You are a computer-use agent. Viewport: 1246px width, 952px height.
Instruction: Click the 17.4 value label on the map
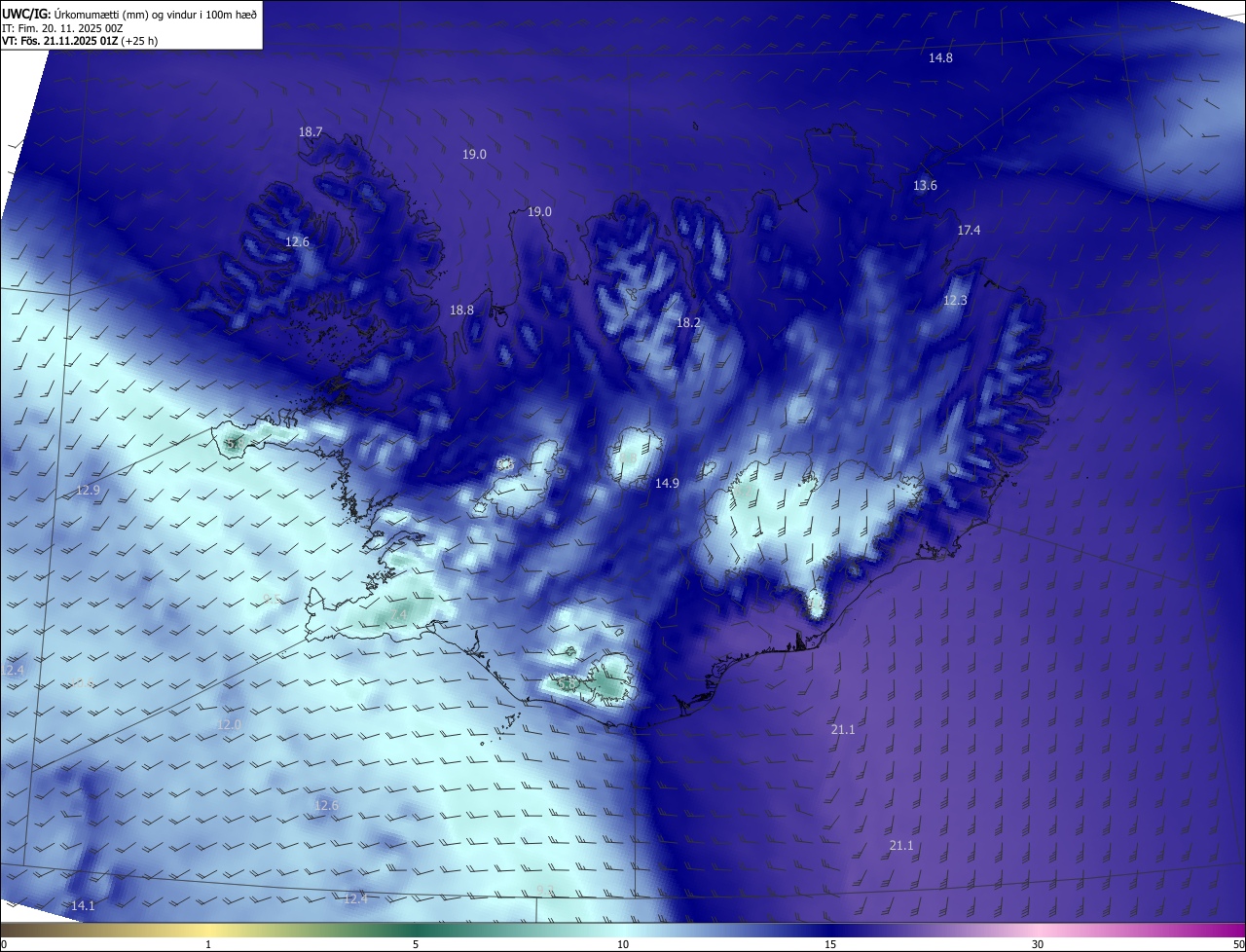[x=969, y=231]
